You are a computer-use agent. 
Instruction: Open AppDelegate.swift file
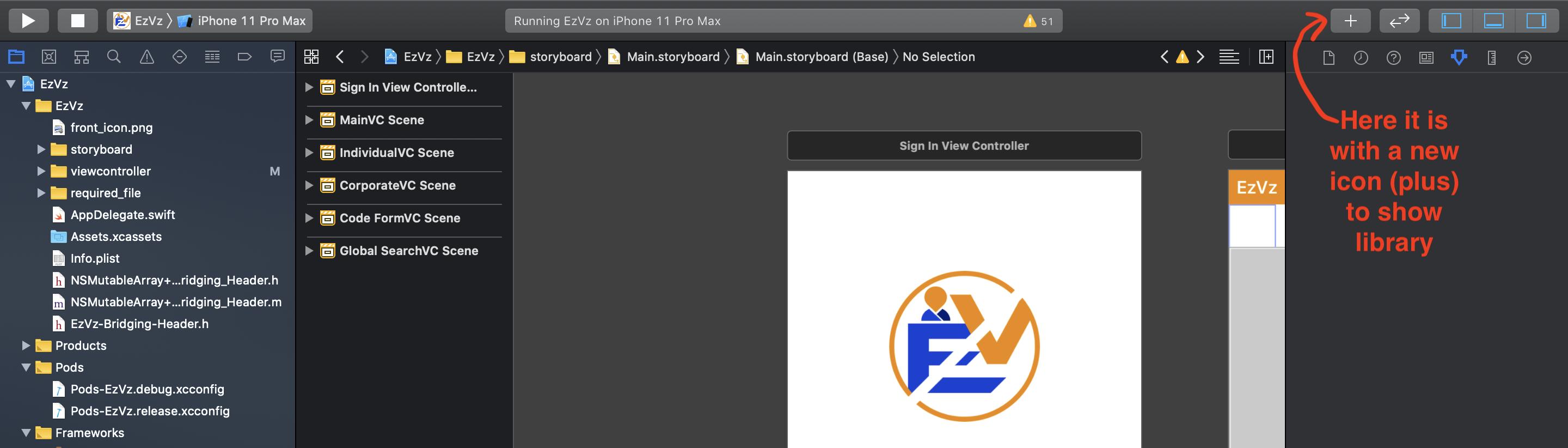pyautogui.click(x=122, y=215)
